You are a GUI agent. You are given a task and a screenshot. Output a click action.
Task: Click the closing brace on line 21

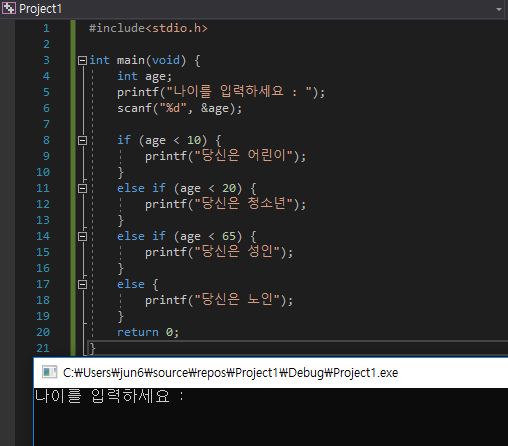tap(92, 348)
